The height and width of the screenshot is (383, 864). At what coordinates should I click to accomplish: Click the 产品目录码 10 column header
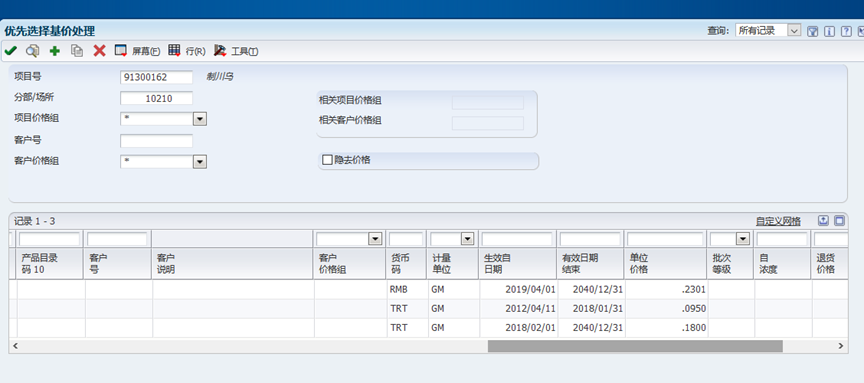pyautogui.click(x=51, y=263)
